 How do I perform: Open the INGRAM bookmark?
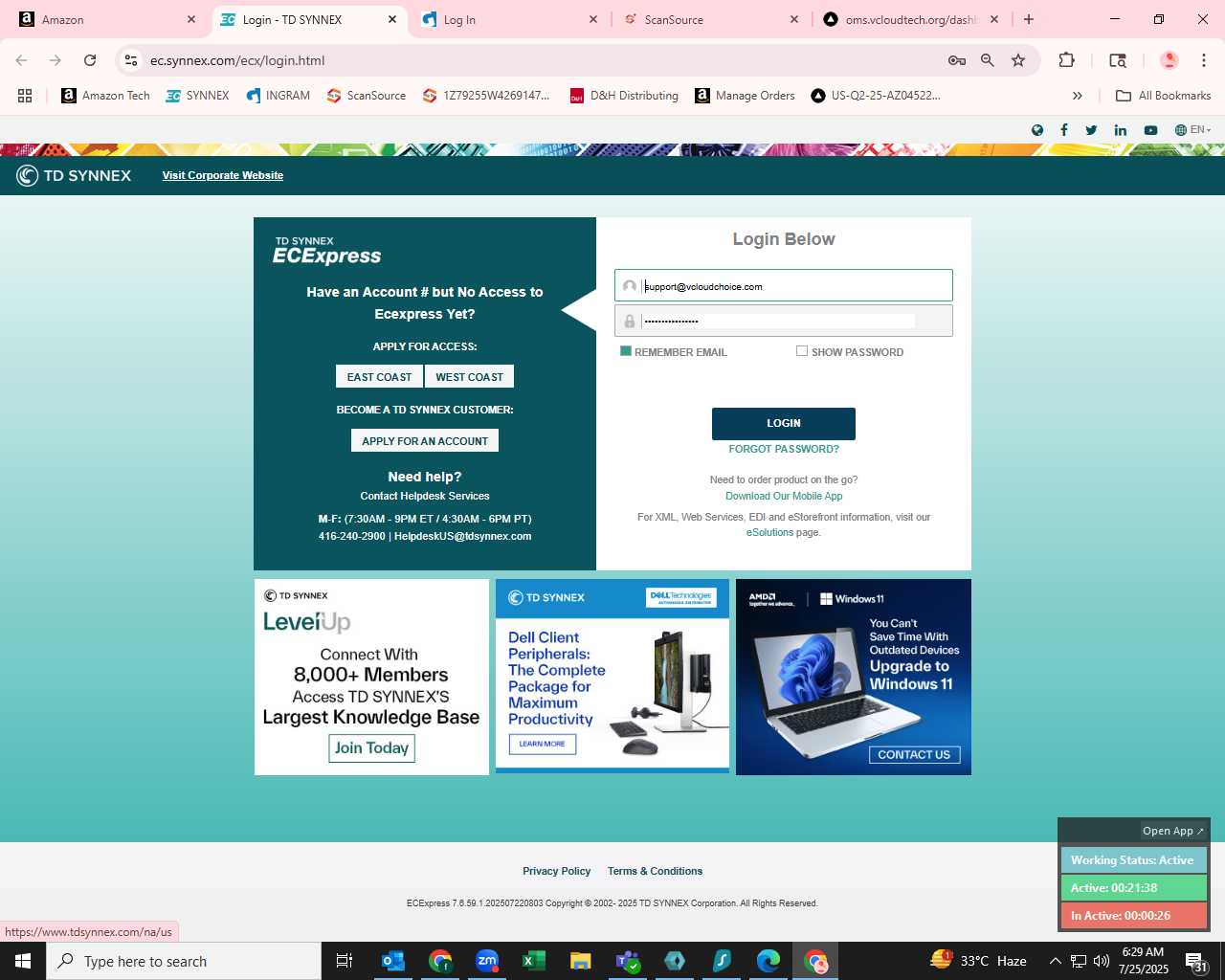click(278, 96)
